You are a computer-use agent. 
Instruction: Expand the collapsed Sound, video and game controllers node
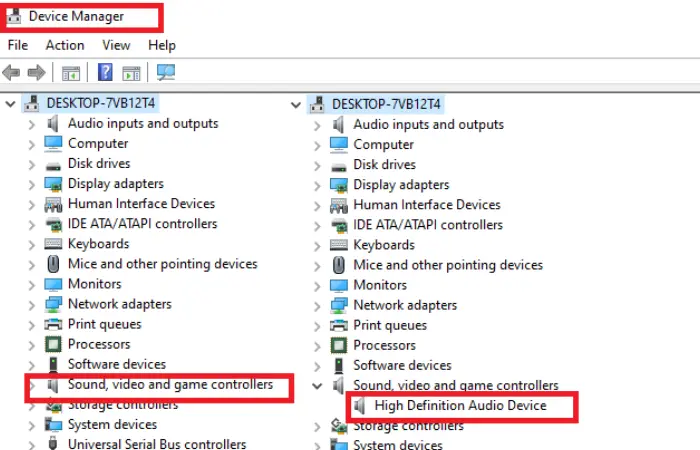pyautogui.click(x=32, y=385)
